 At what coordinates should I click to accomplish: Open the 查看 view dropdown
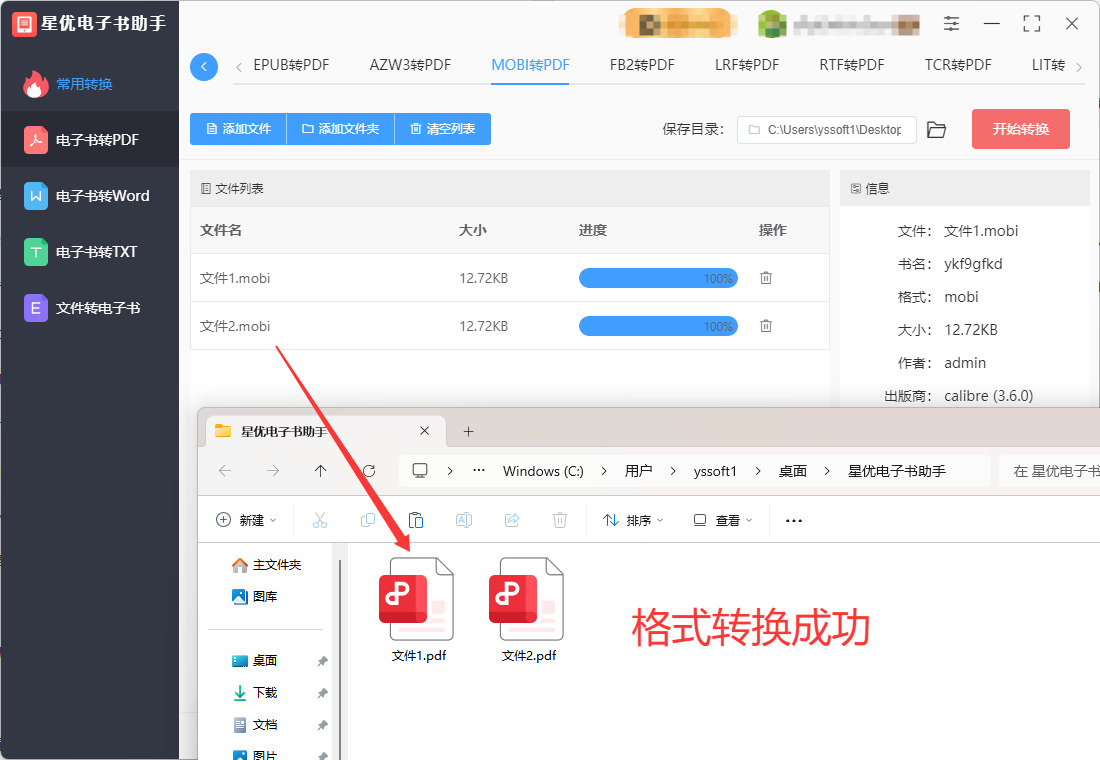[x=723, y=520]
